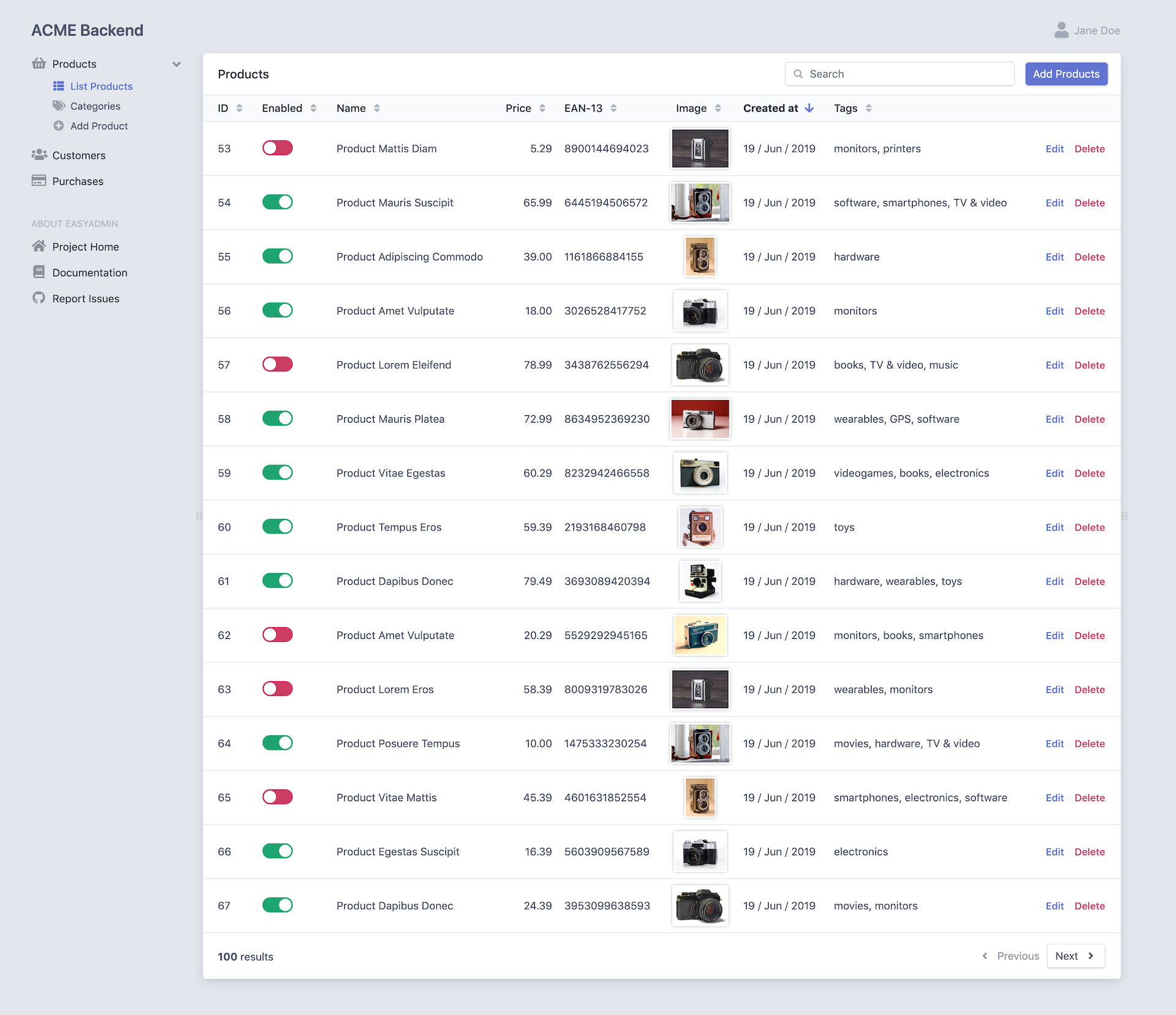Toggle enabled switch for Product Lorem Eleifend

click(x=277, y=364)
